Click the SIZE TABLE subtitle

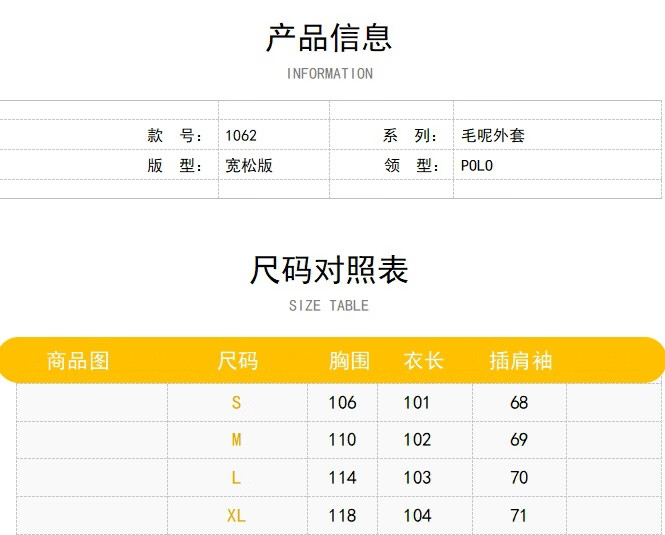tap(329, 306)
